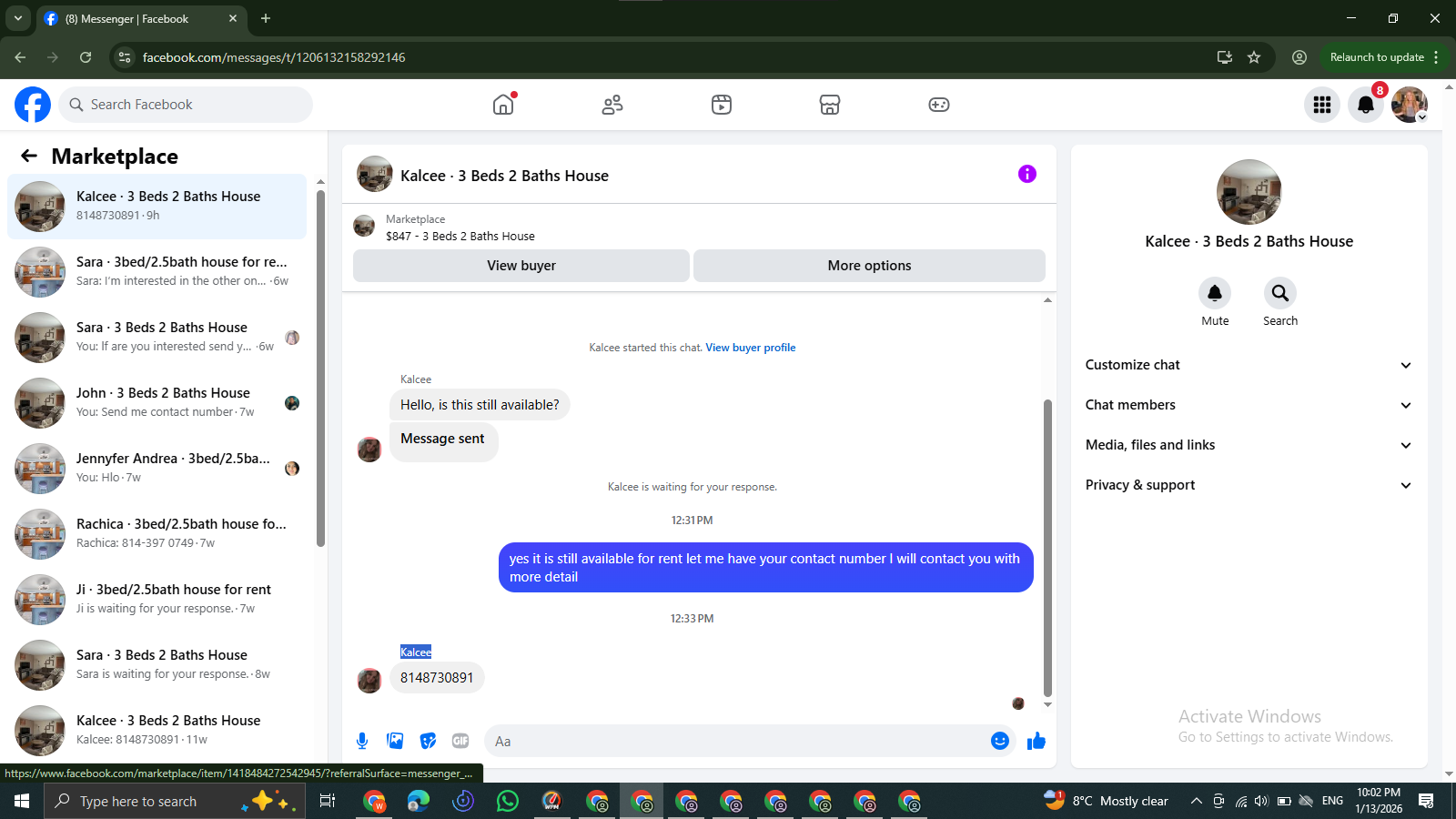Go back with the Marketplace back arrow
Image resolution: width=1456 pixels, height=819 pixels.
[29, 156]
